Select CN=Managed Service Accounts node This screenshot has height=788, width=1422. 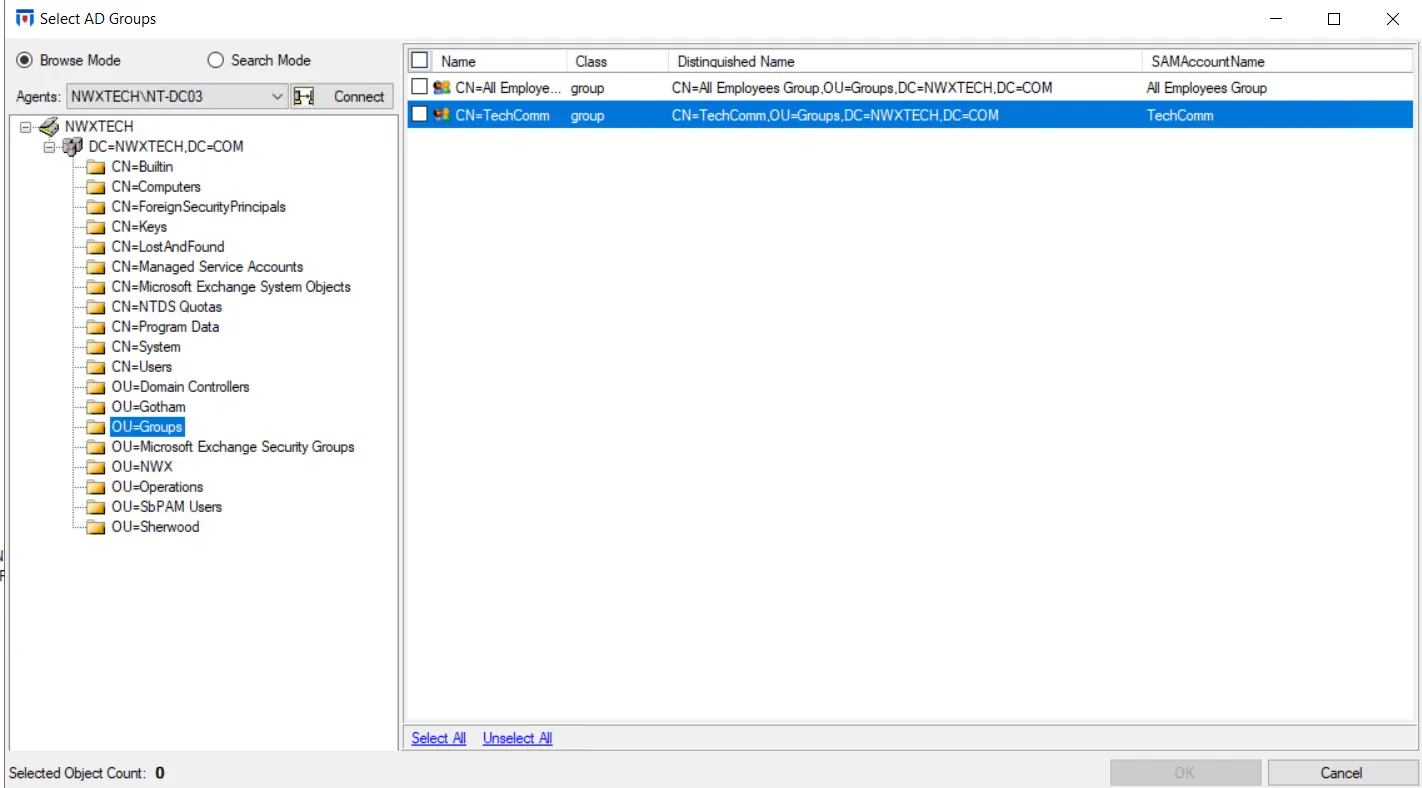(x=207, y=267)
